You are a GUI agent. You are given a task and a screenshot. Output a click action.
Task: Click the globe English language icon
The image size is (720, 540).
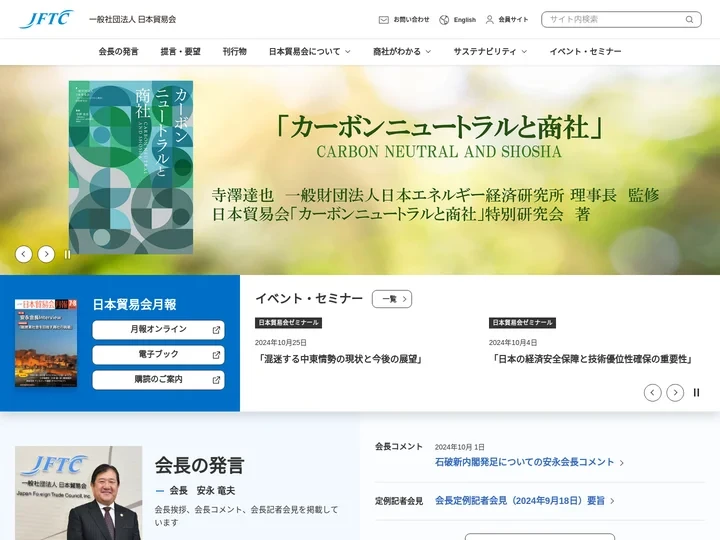pos(444,20)
